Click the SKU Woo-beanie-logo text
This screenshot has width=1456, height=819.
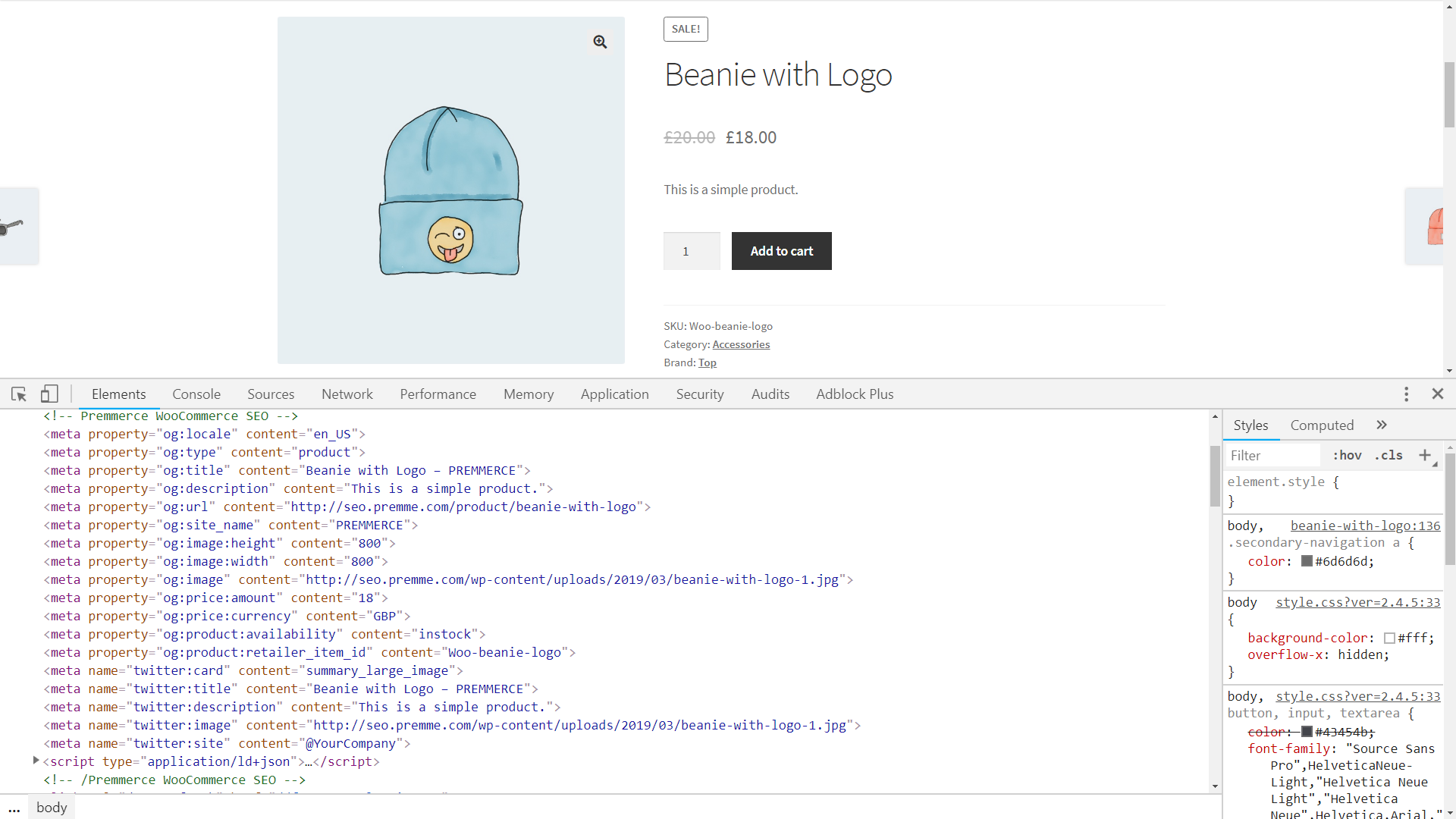718,326
